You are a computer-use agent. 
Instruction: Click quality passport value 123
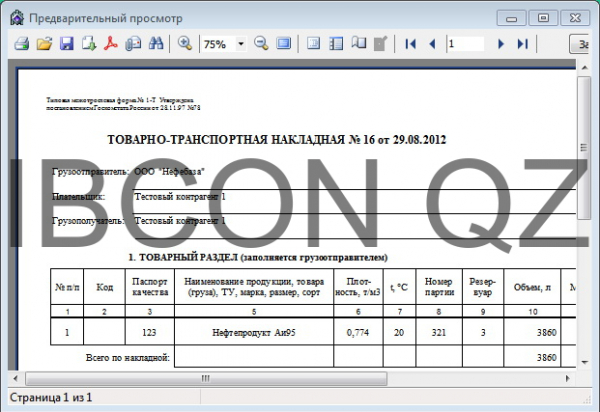click(x=149, y=332)
